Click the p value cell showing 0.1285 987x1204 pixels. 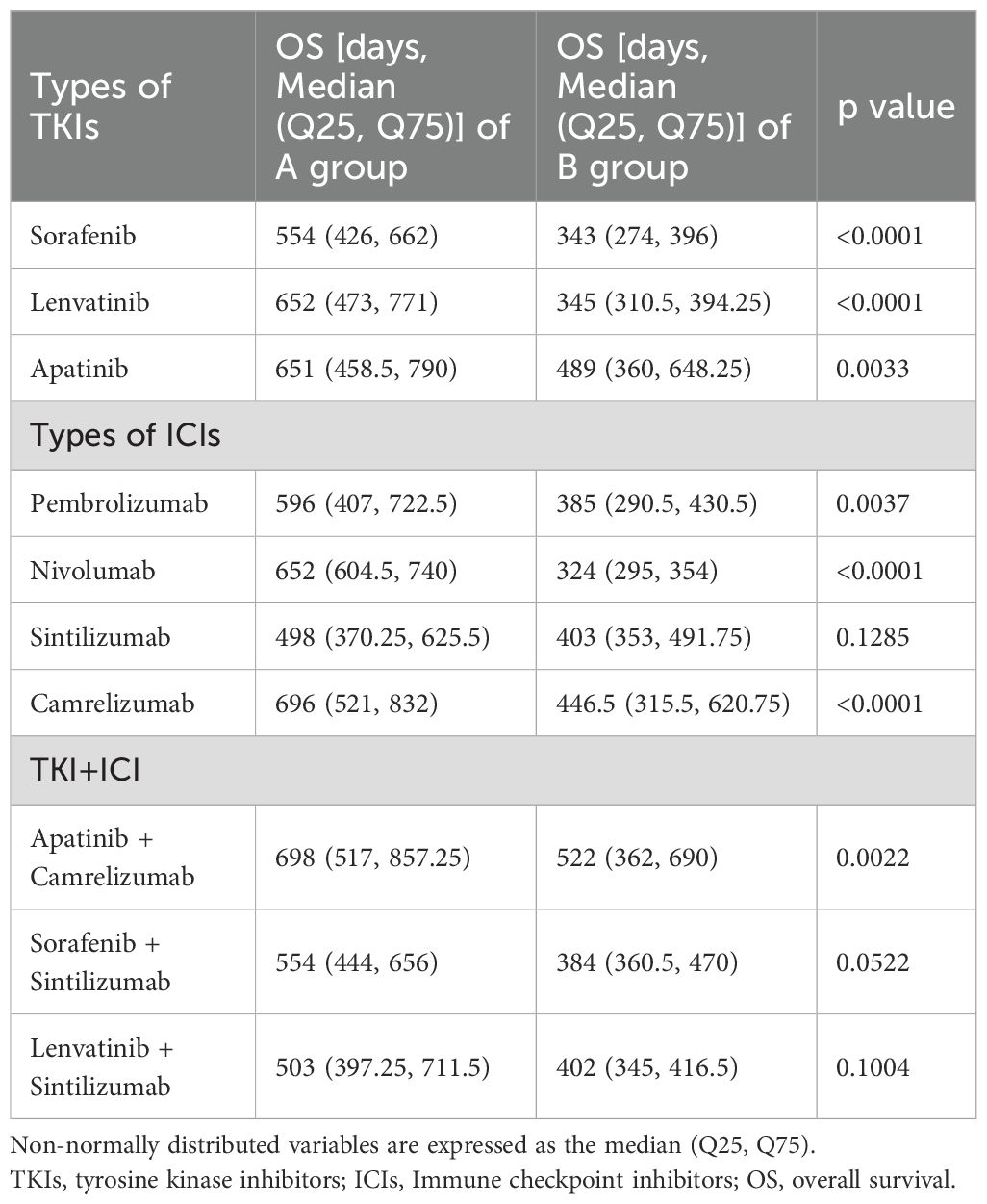pyautogui.click(x=873, y=637)
